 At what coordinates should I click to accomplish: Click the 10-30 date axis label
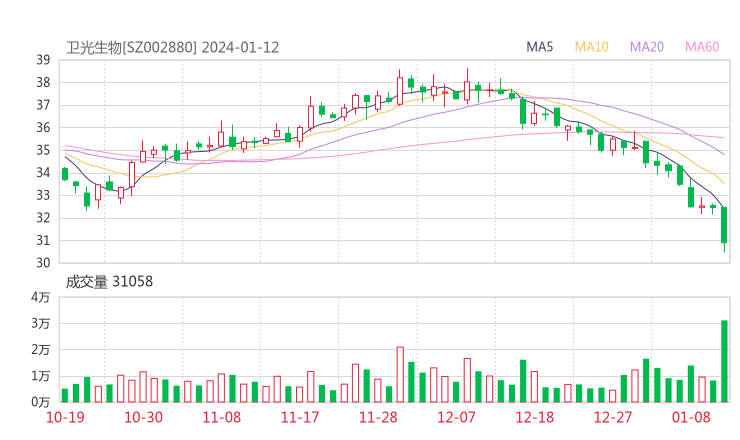tap(143, 417)
